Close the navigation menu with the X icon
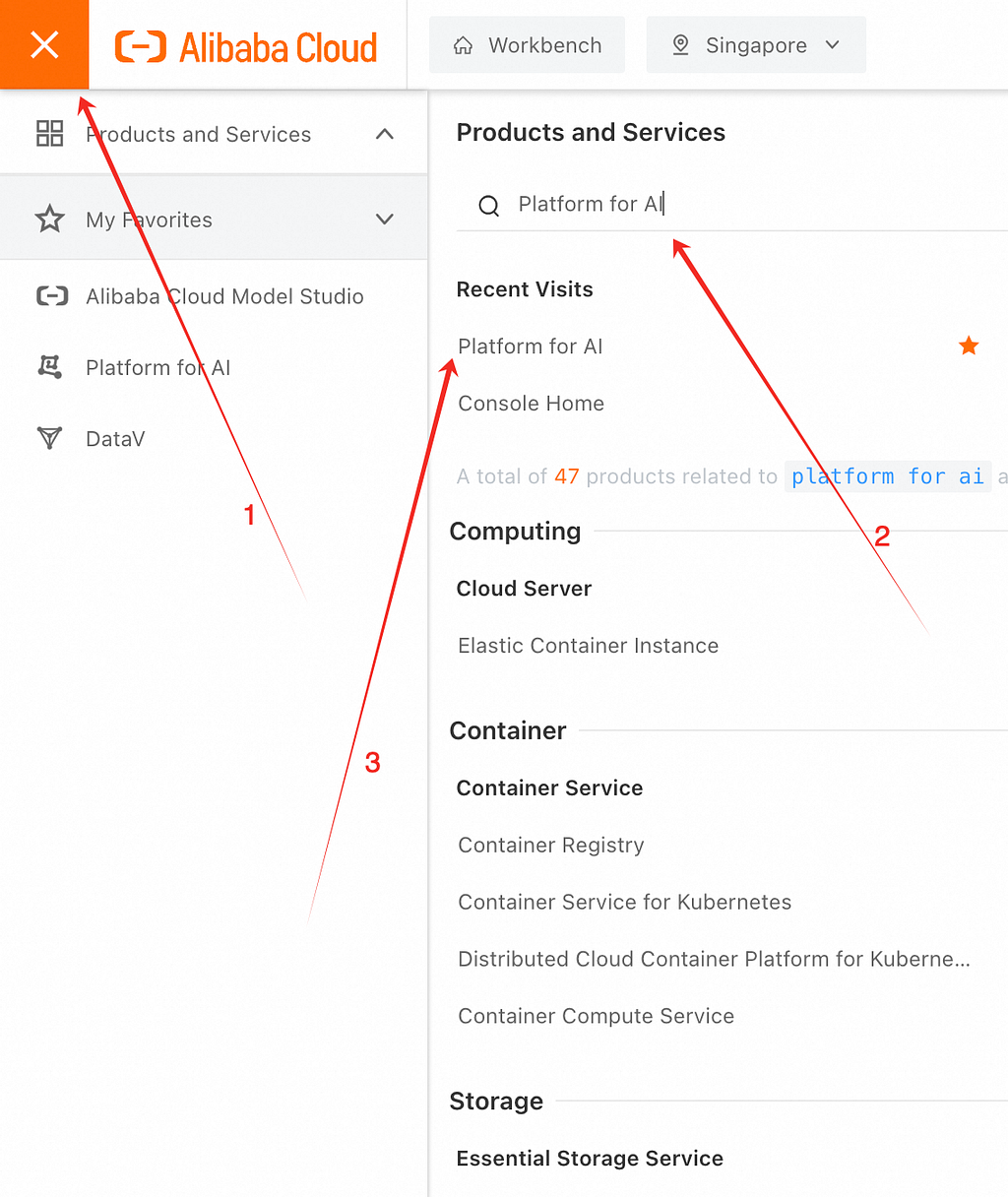 coord(44,44)
